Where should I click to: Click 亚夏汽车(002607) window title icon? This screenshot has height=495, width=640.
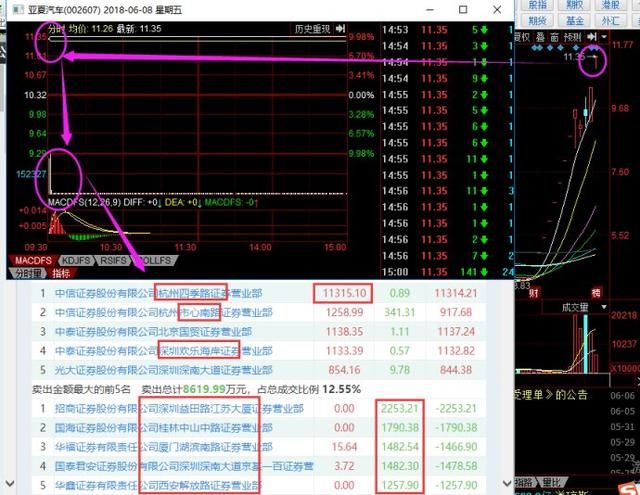[18, 9]
